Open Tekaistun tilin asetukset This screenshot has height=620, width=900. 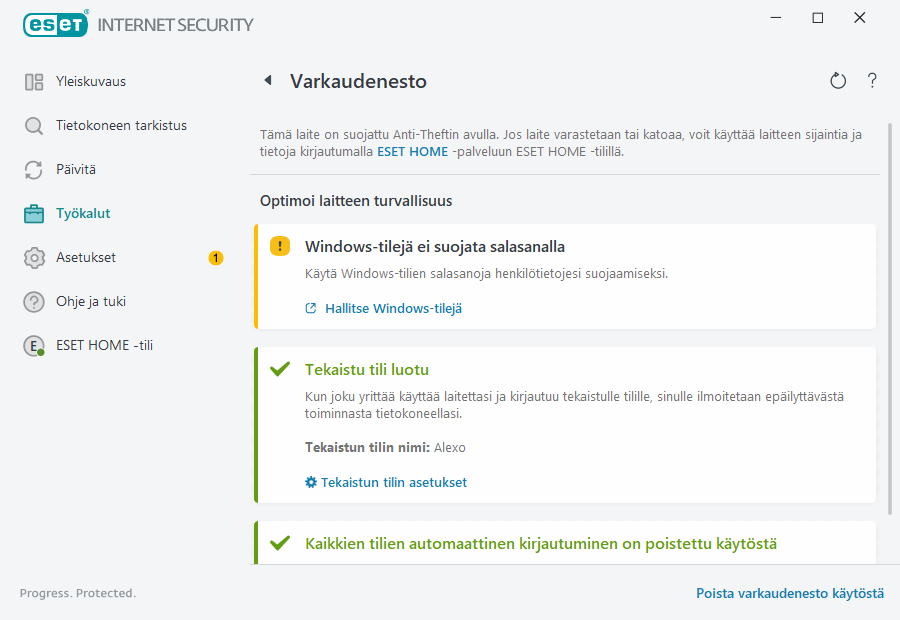point(393,481)
